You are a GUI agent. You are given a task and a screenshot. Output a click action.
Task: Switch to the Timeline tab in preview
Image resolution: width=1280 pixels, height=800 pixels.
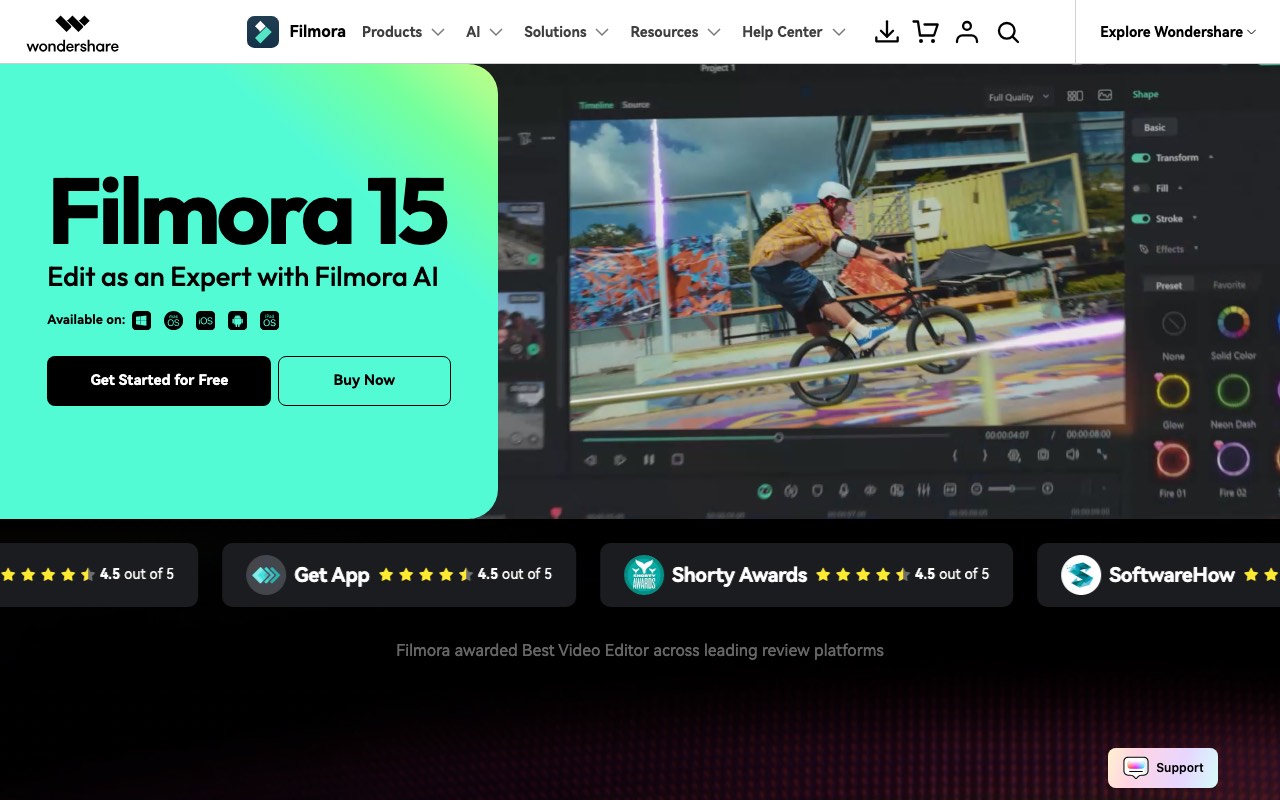596,105
